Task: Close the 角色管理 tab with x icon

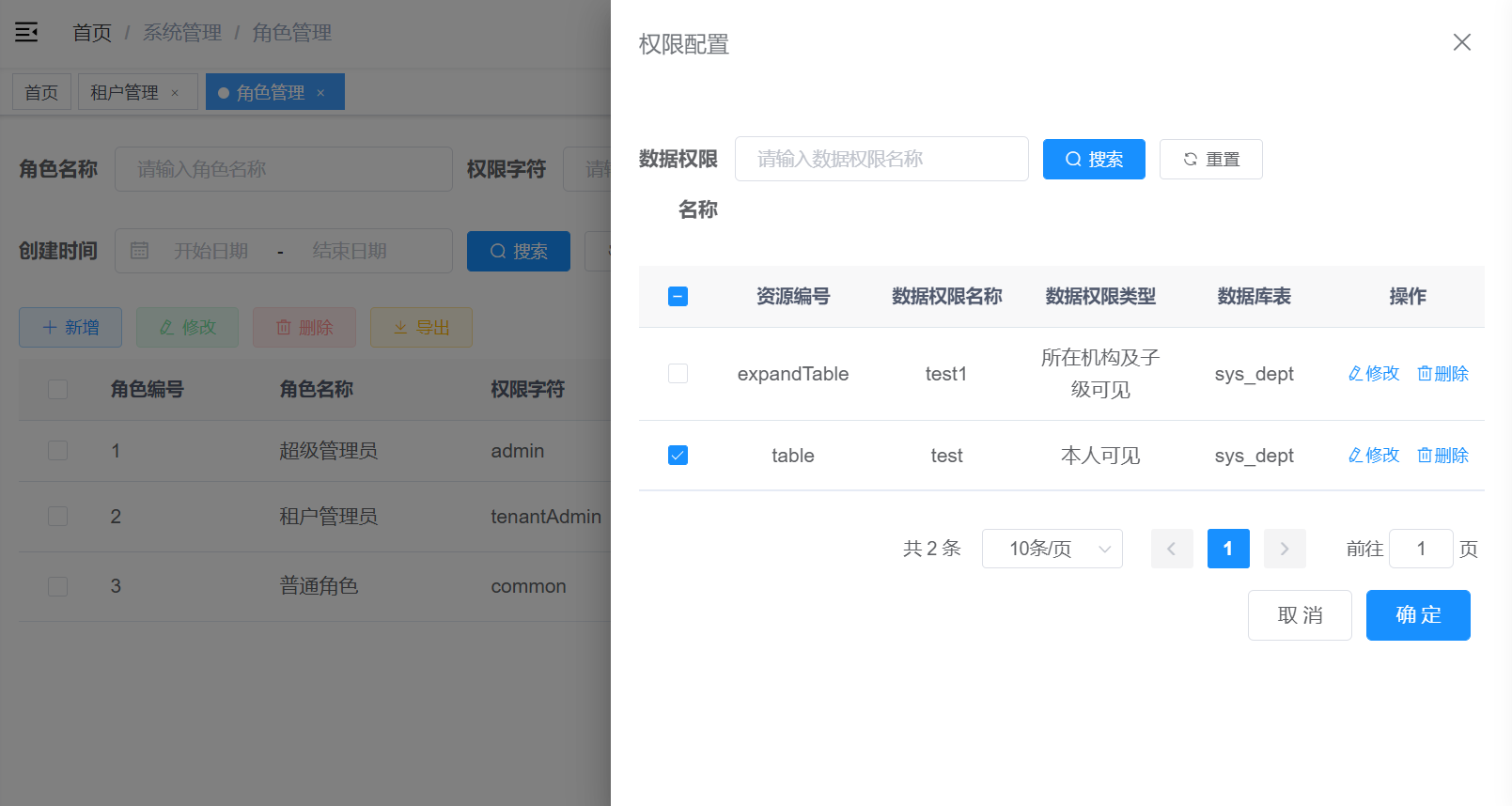Action: 320,93
